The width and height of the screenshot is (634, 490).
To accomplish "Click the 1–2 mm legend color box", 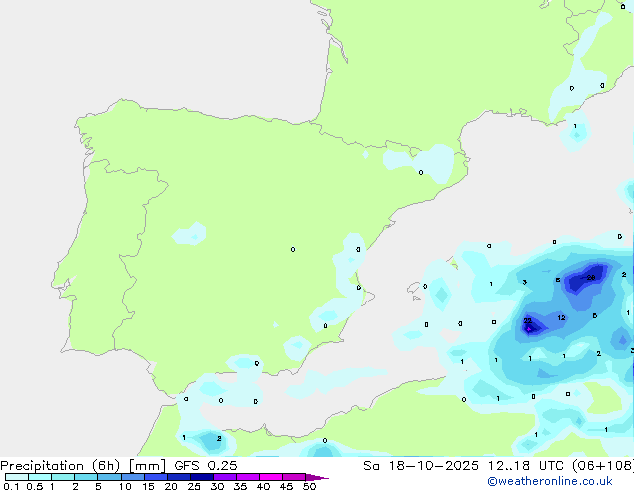I will tap(63, 477).
